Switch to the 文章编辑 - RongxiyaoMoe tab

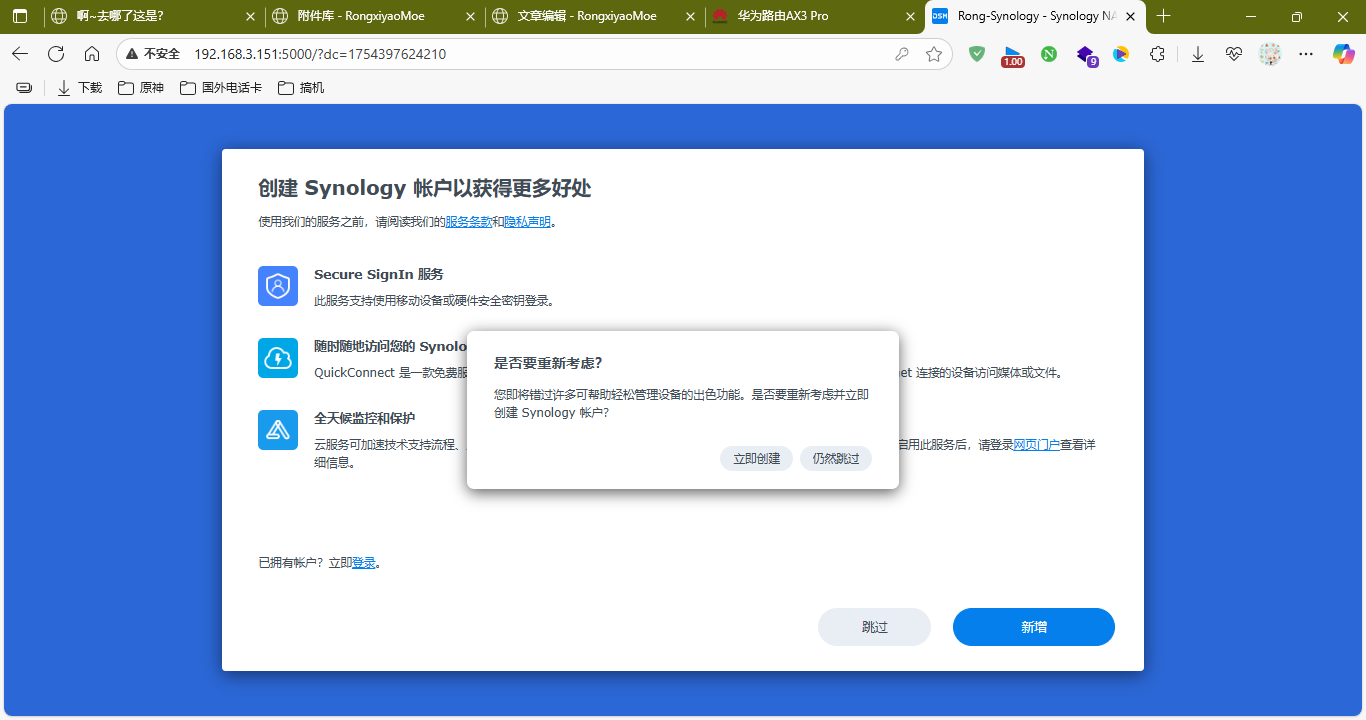pyautogui.click(x=595, y=16)
